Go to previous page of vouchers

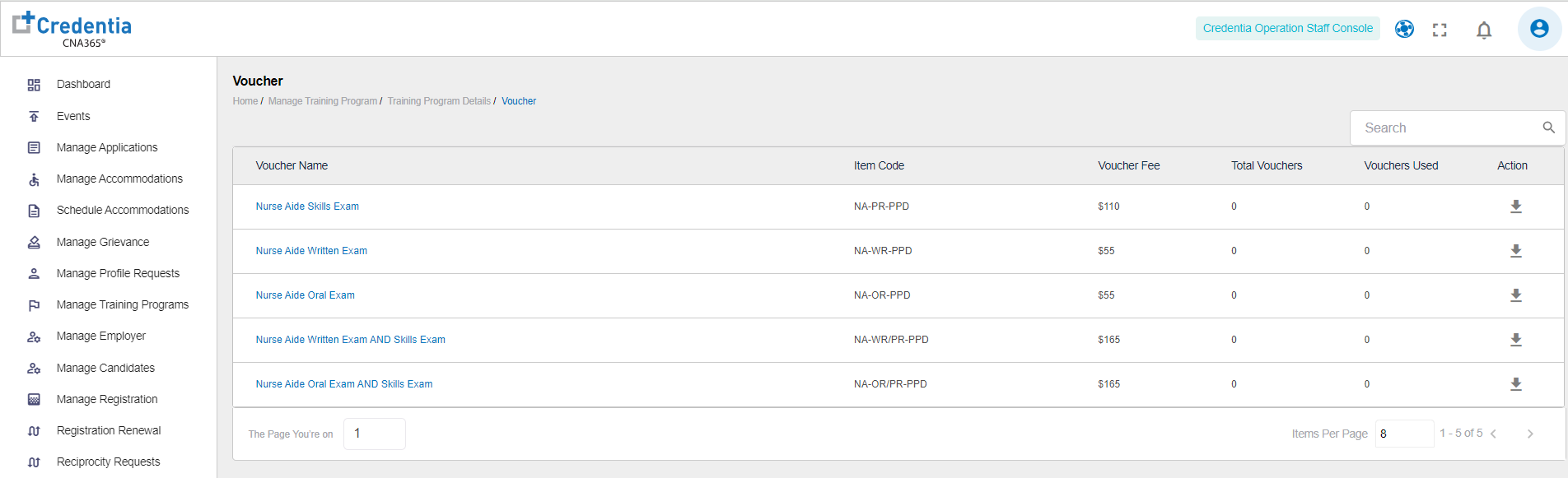tap(1493, 434)
